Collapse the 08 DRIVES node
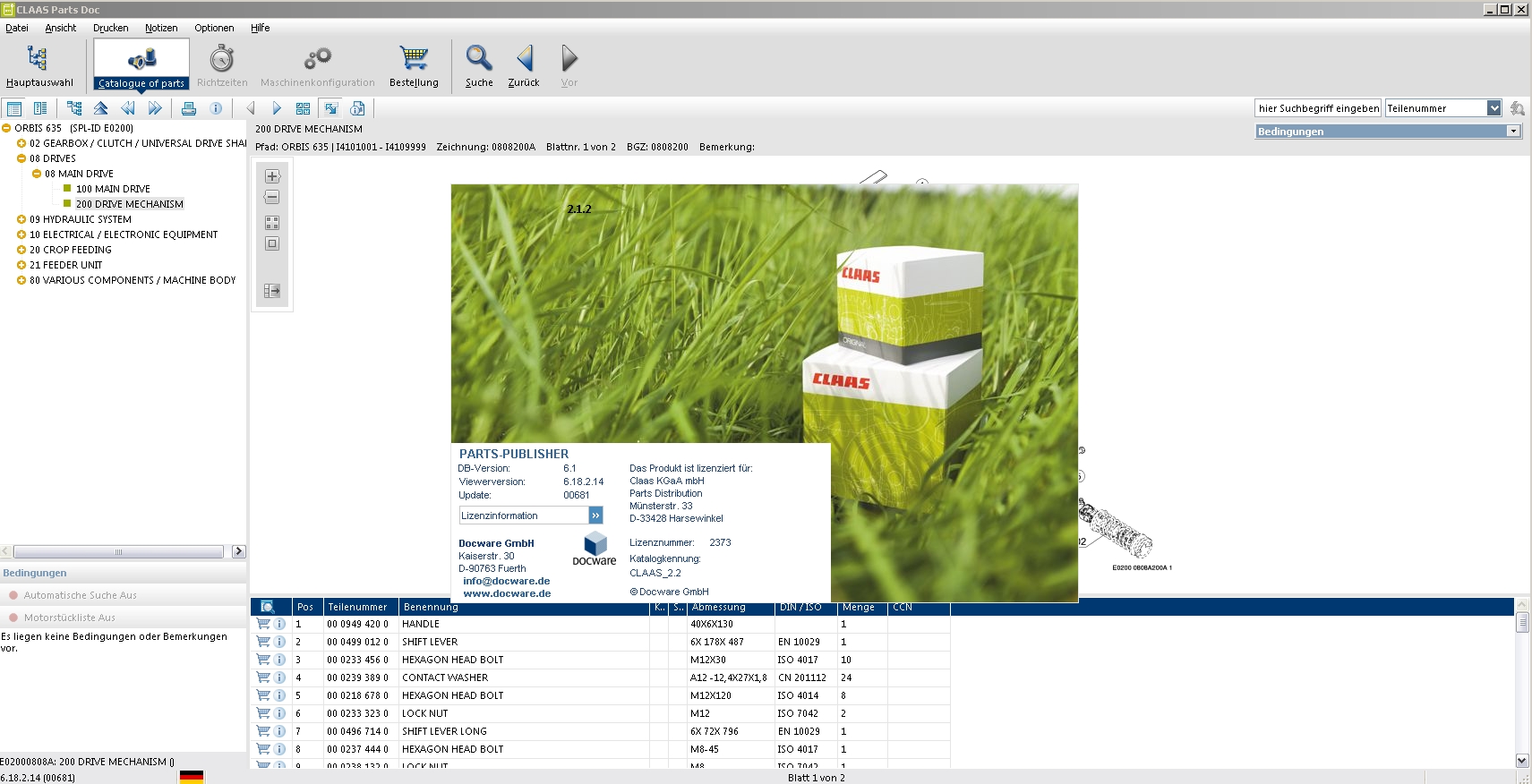The width and height of the screenshot is (1532, 784). [x=21, y=158]
